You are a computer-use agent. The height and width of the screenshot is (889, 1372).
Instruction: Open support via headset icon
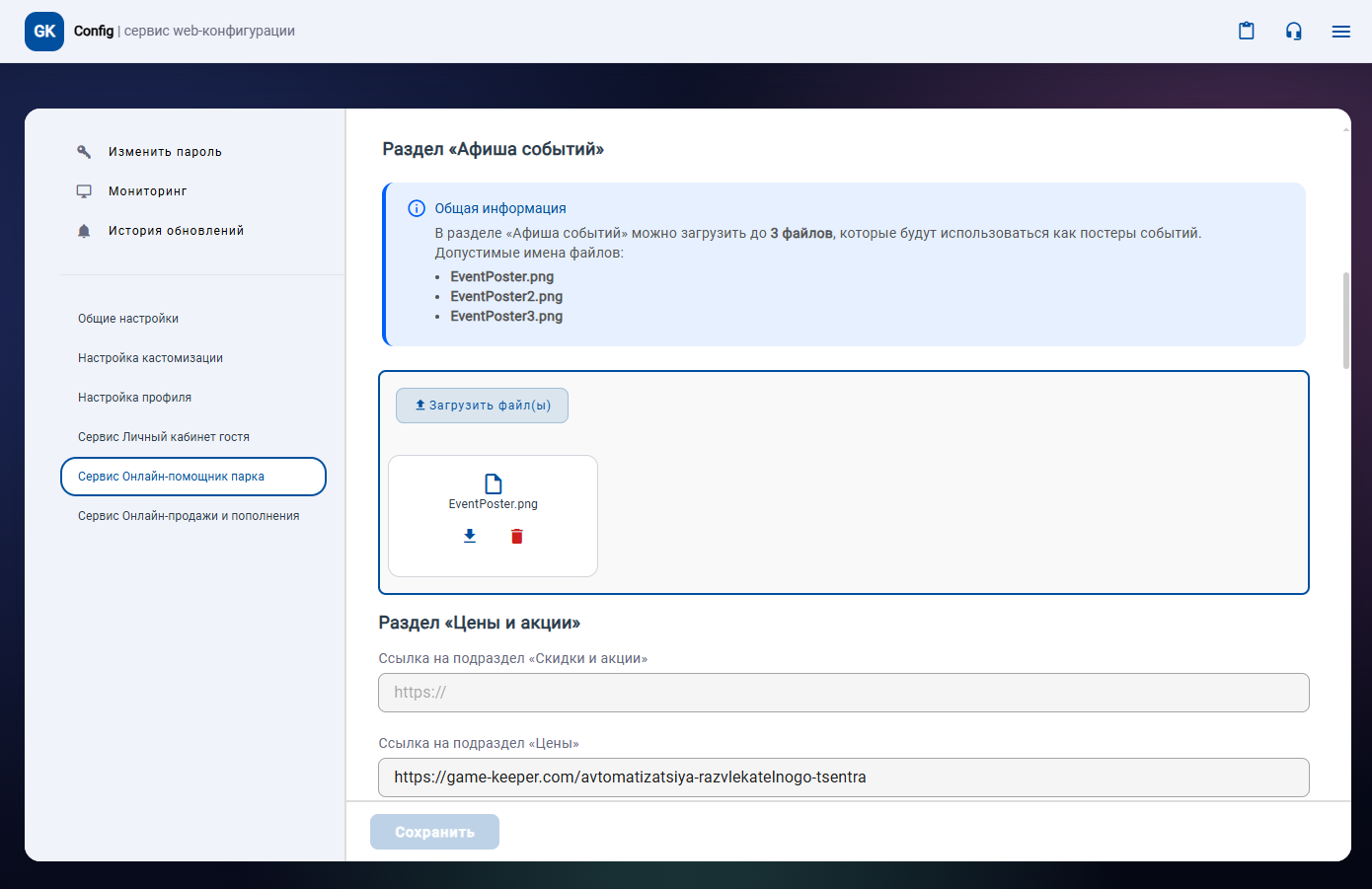point(1294,32)
